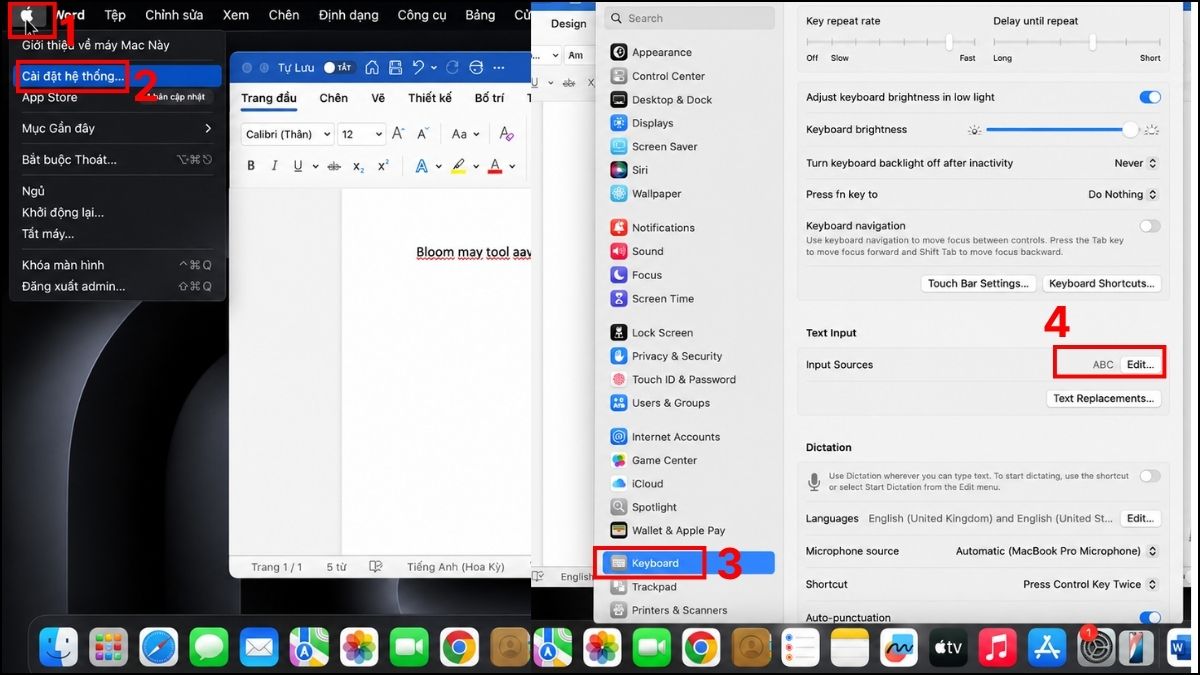Toggle the Auto-punctuation switch

tap(1150, 618)
